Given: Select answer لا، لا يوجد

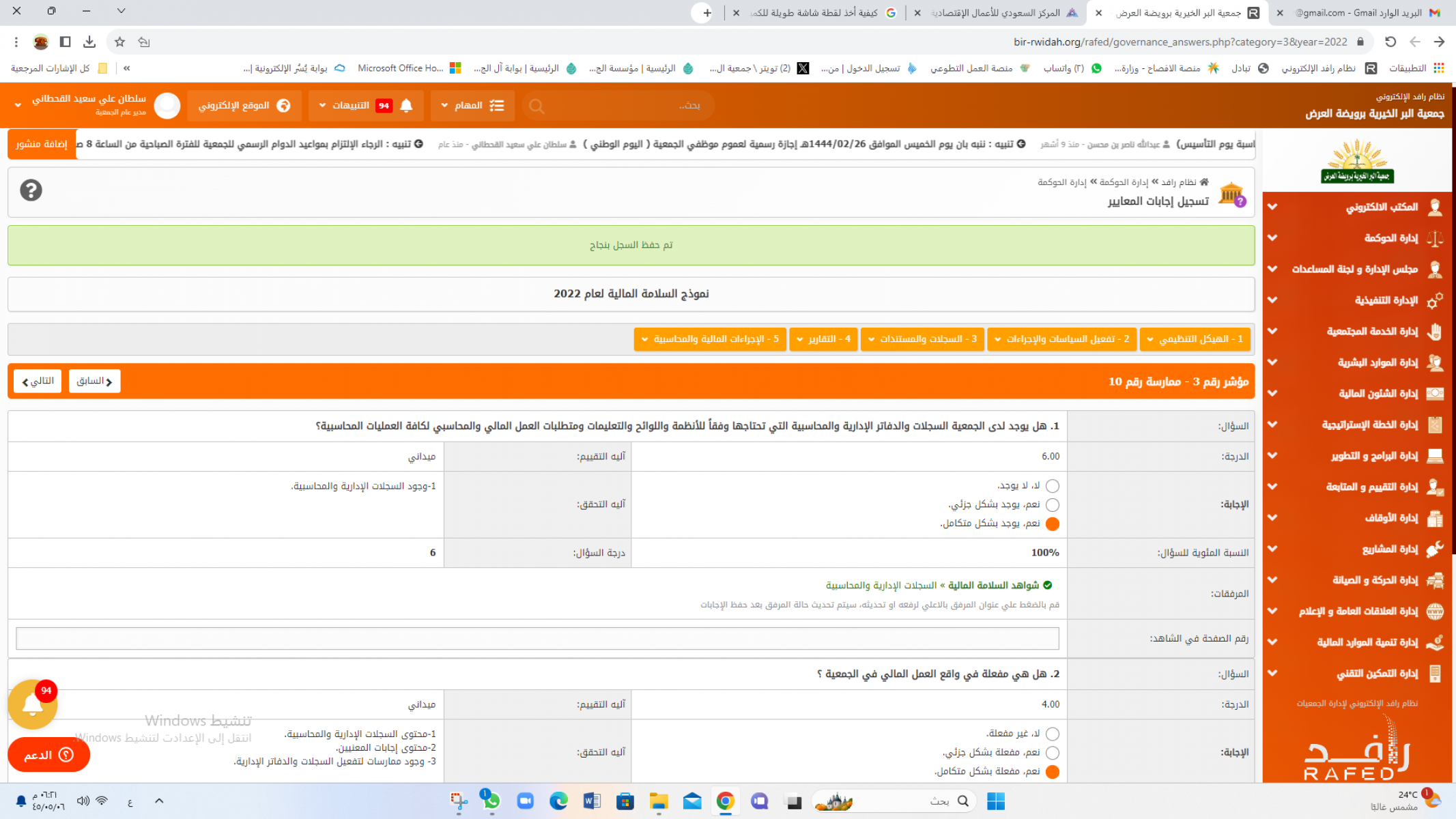Looking at the screenshot, I should tap(1052, 486).
